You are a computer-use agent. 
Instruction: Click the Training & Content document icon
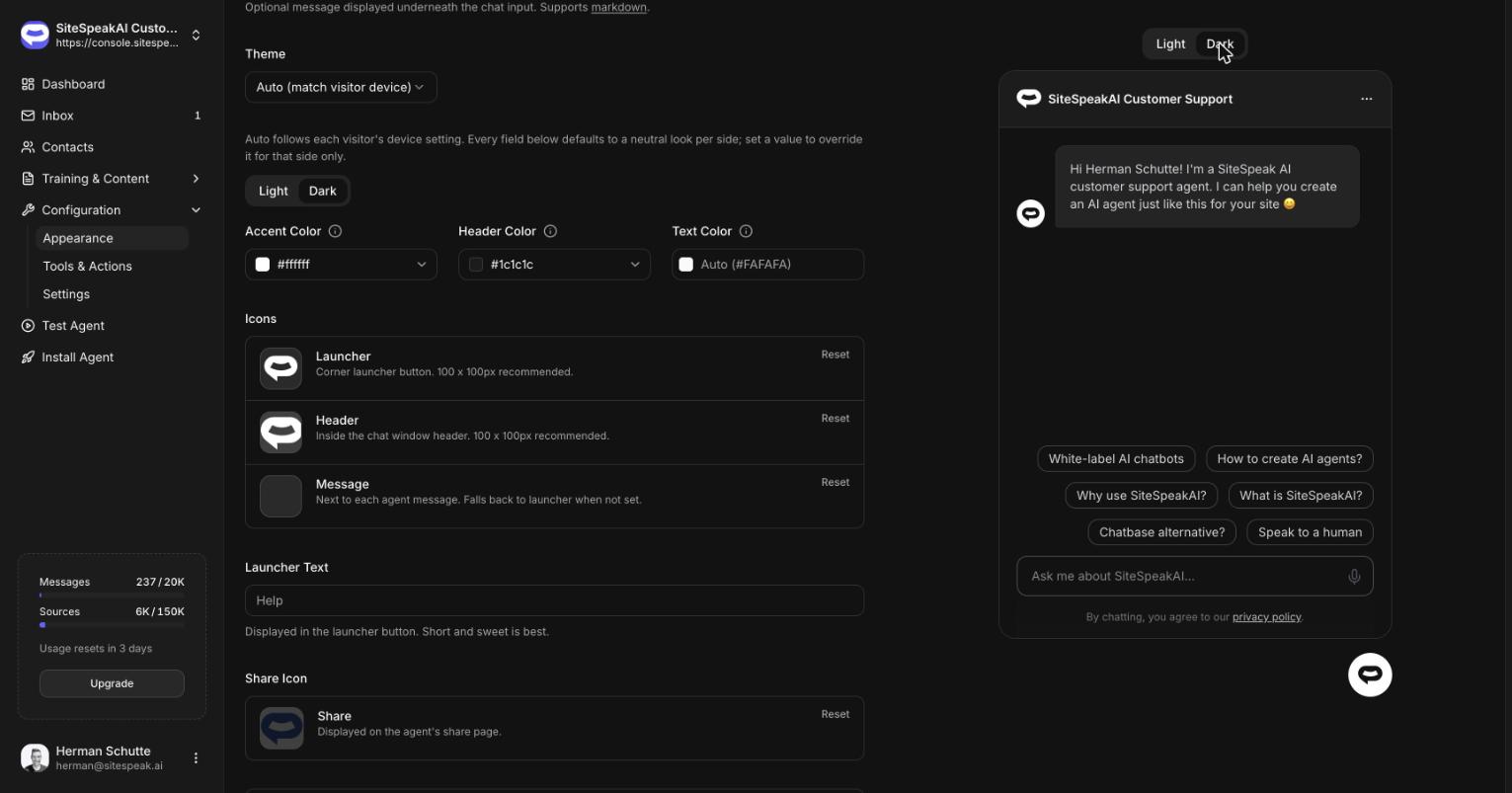coord(28,179)
